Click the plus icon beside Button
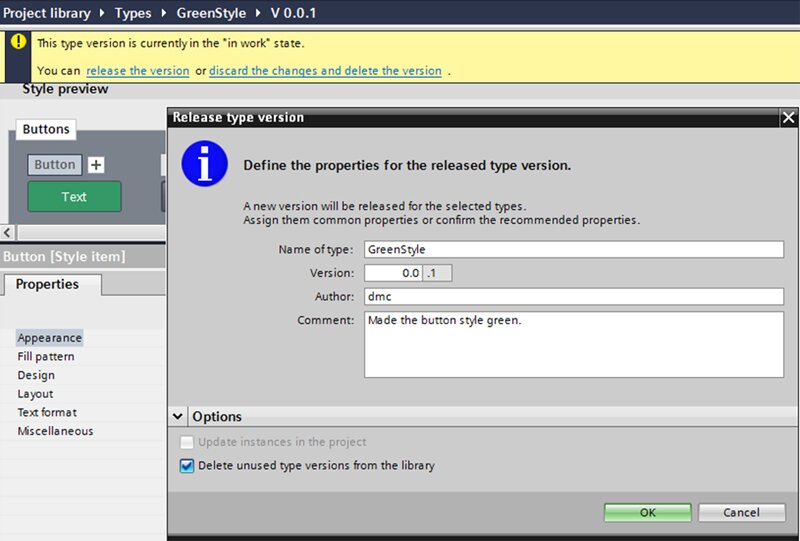The height and width of the screenshot is (541, 800). pyautogui.click(x=96, y=165)
